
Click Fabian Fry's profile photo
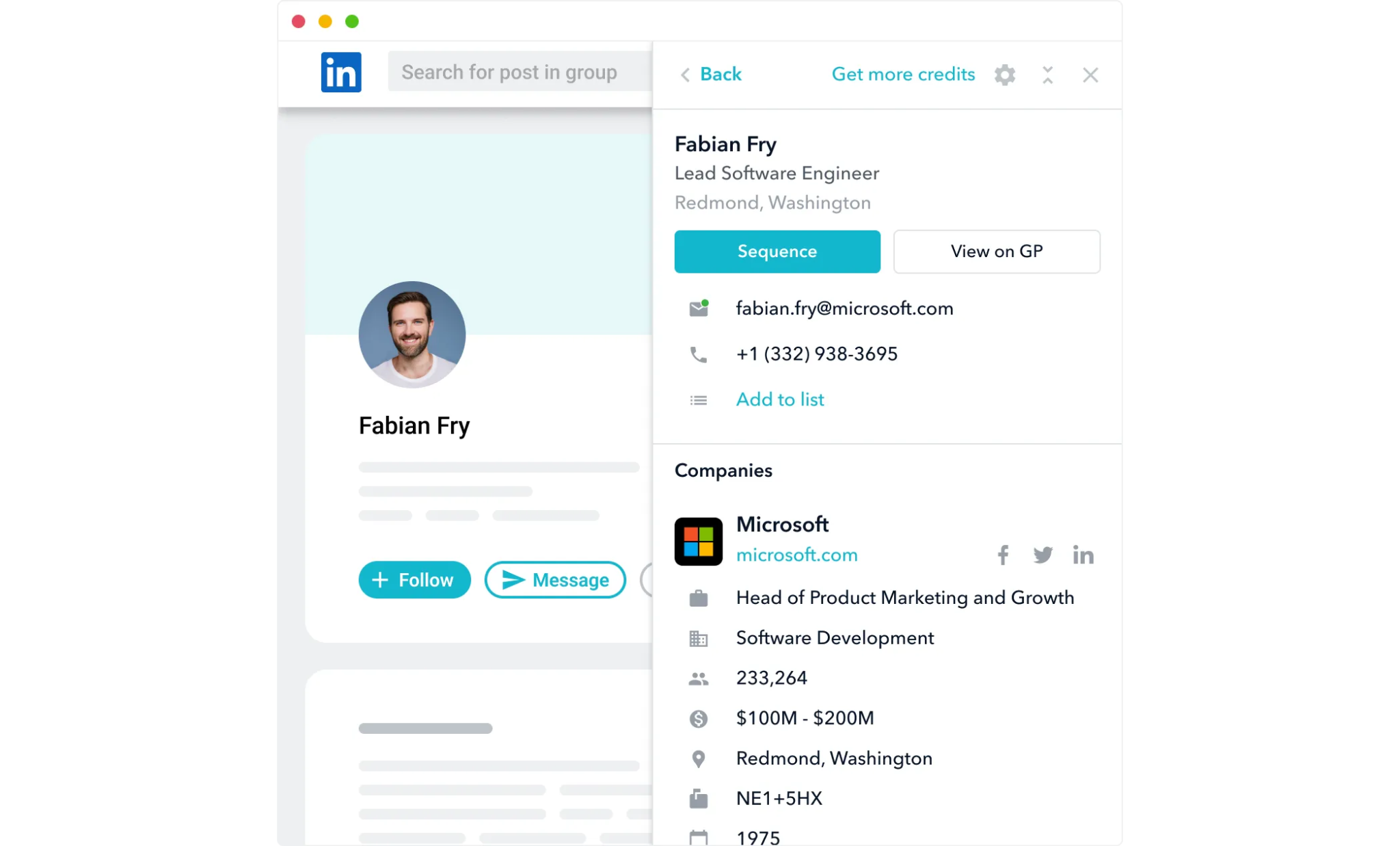[x=412, y=334]
